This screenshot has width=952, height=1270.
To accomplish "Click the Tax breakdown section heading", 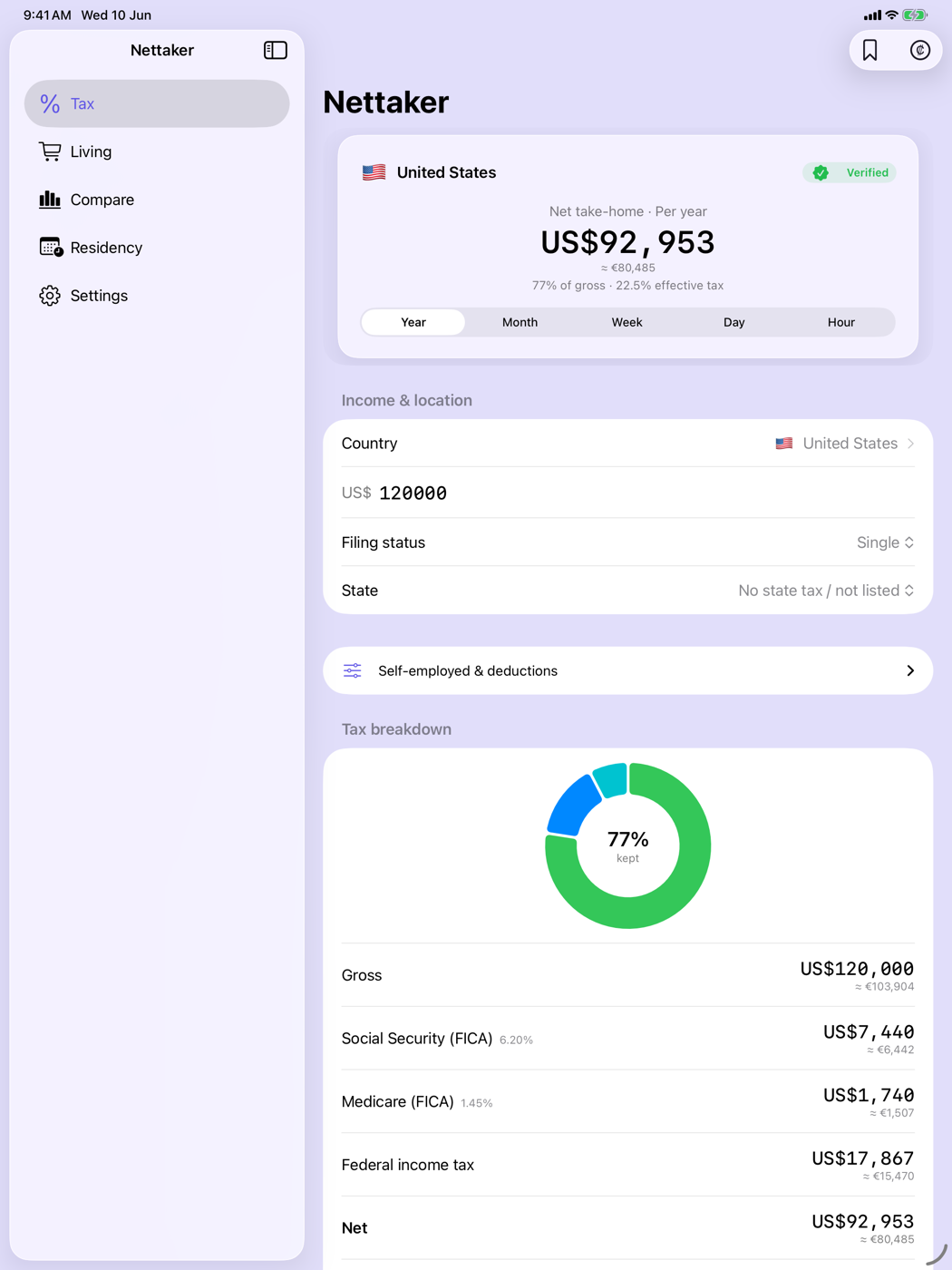I will (x=396, y=729).
